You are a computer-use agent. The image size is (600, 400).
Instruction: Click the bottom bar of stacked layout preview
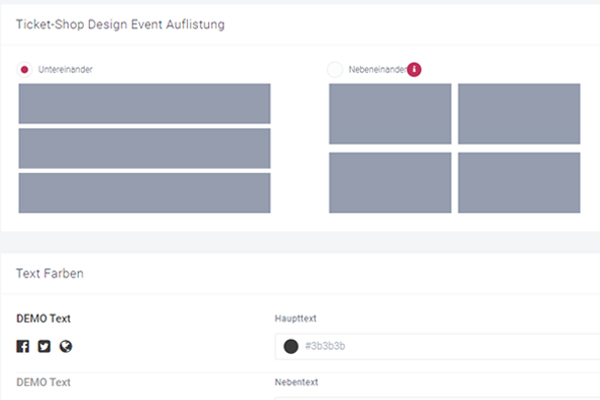[x=144, y=193]
